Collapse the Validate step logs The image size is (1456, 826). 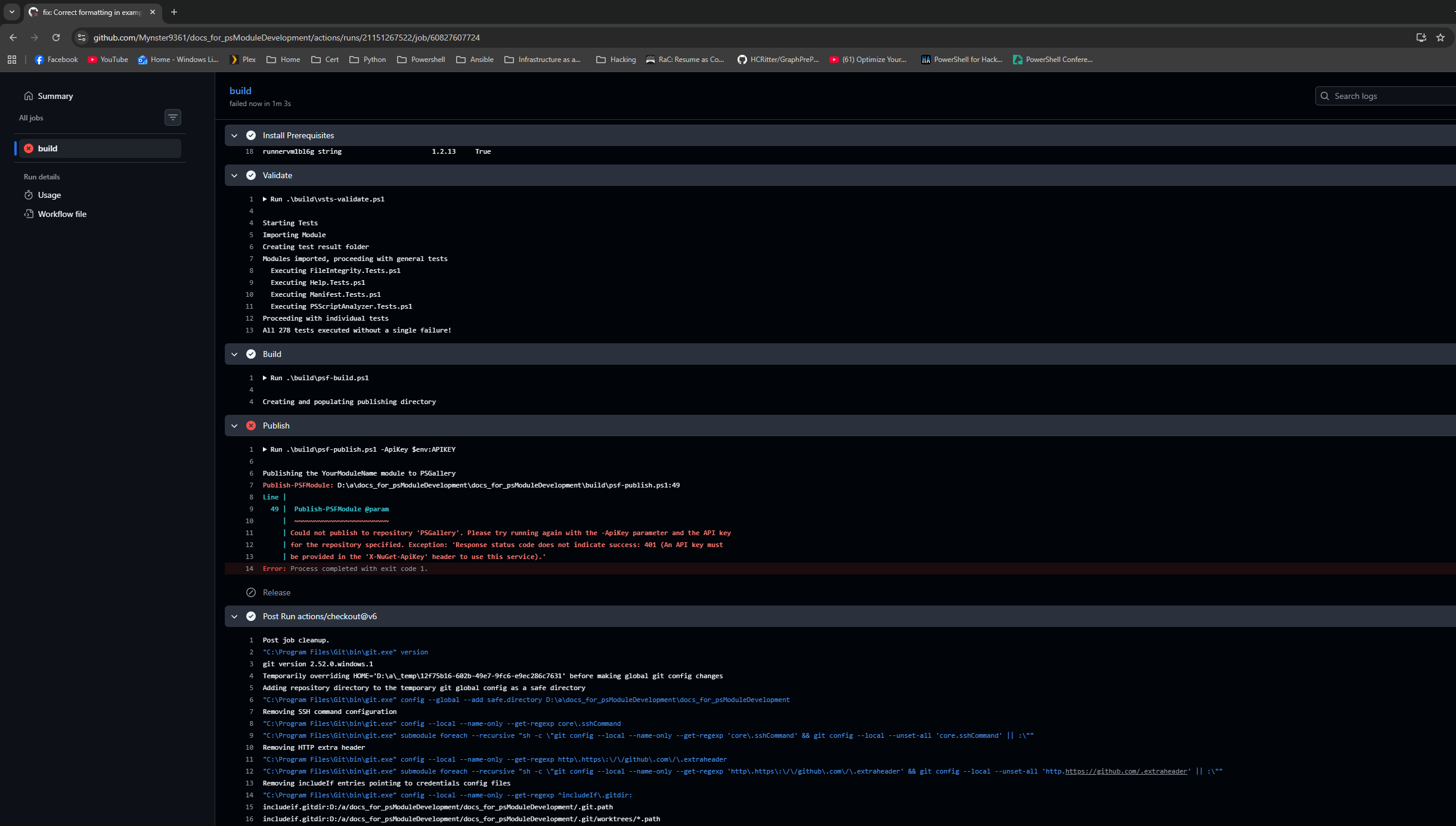click(x=234, y=175)
